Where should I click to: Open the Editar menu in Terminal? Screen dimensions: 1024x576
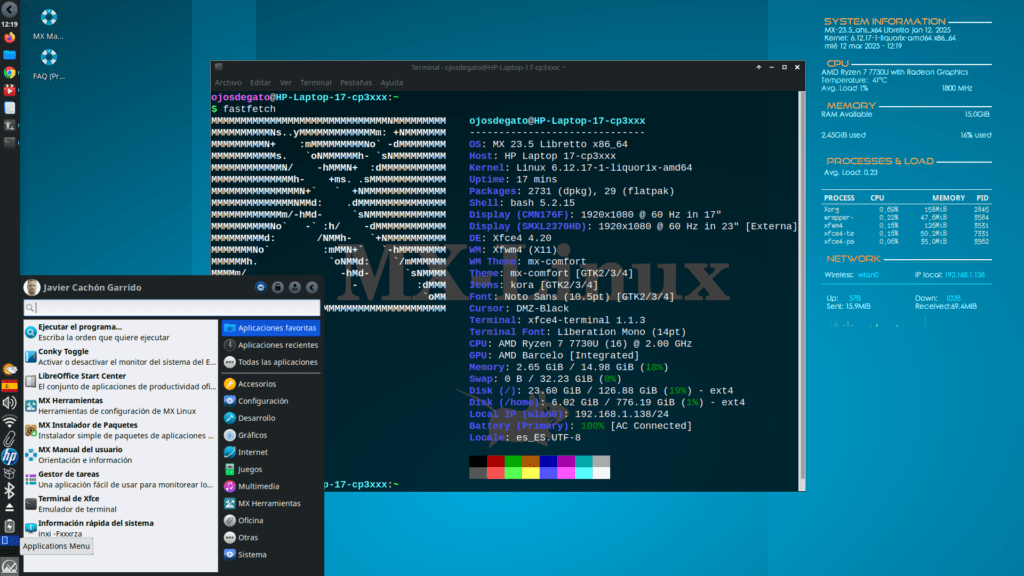260,83
